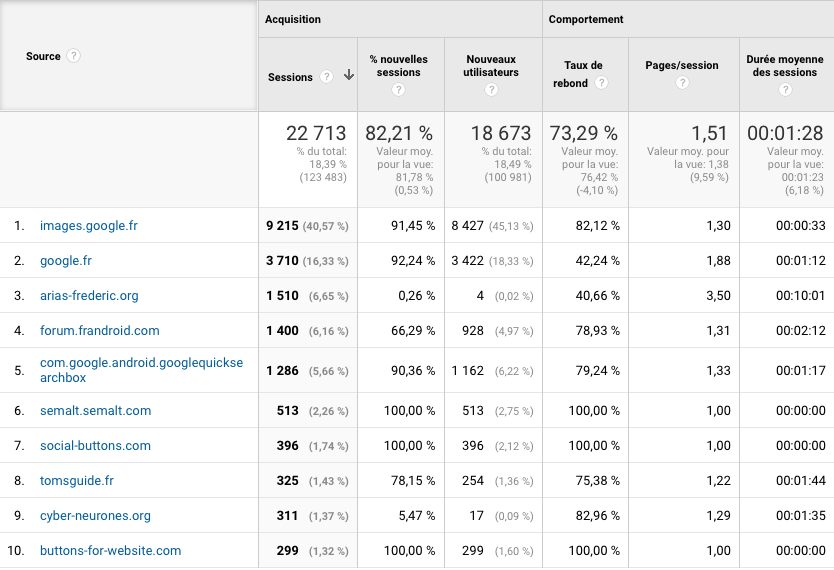The width and height of the screenshot is (834, 570).
Task: Toggle the Sessions sort descending arrow
Action: tap(349, 76)
